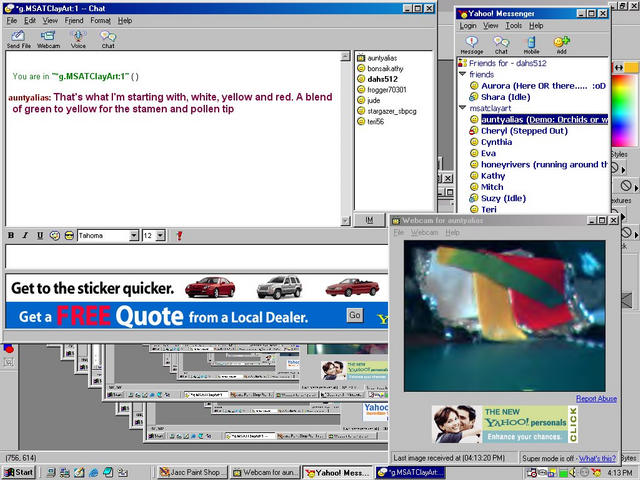Select Aurora in friends list
The image size is (640, 480).
click(543, 86)
